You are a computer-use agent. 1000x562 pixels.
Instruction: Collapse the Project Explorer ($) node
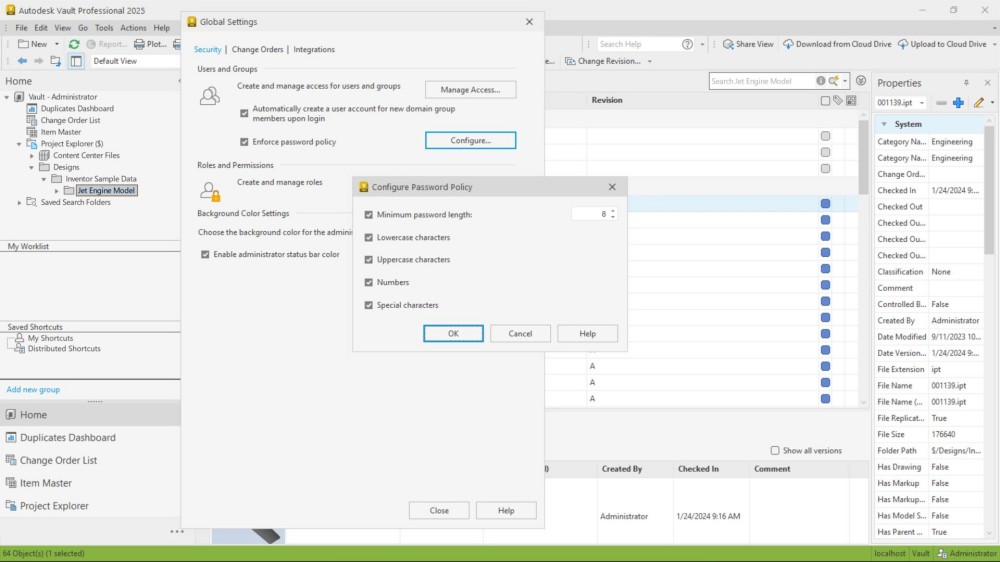click(19, 144)
